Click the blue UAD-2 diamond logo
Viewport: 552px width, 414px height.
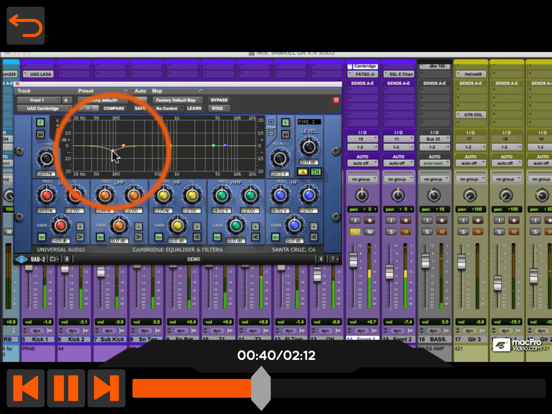[x=22, y=259]
